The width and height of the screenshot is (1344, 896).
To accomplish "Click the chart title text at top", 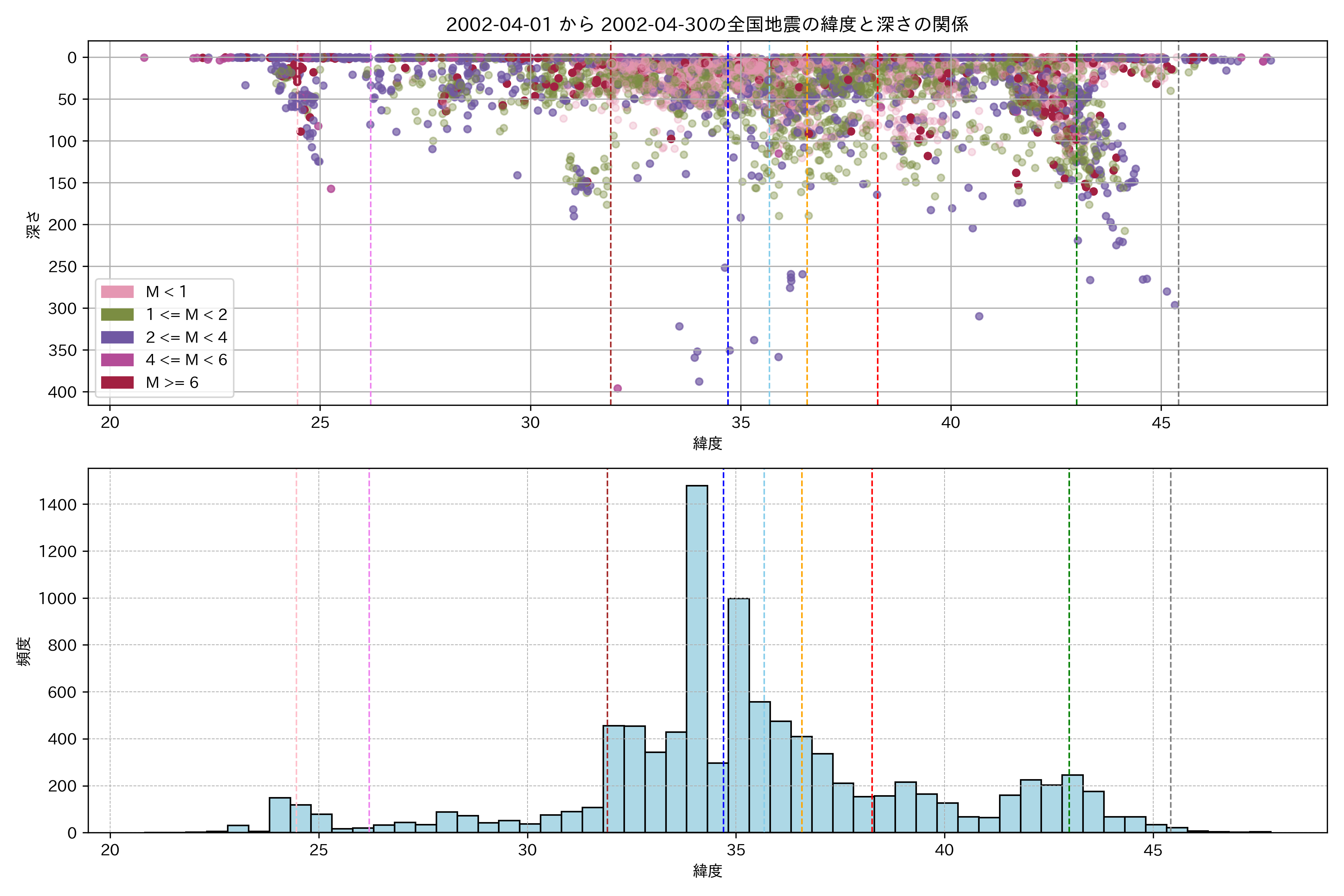I will click(x=707, y=25).
